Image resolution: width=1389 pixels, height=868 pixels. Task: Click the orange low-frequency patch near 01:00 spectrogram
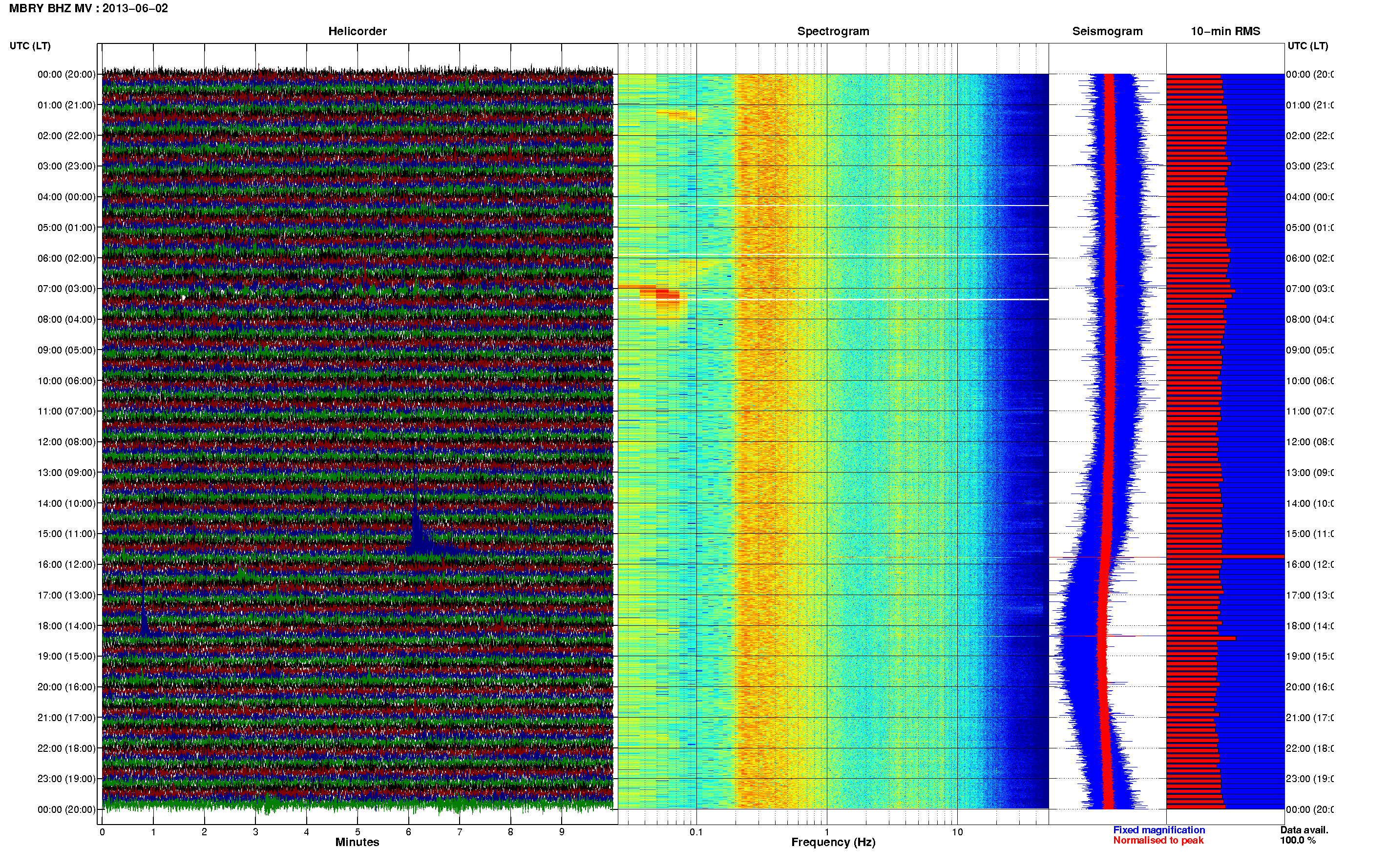pyautogui.click(x=677, y=115)
